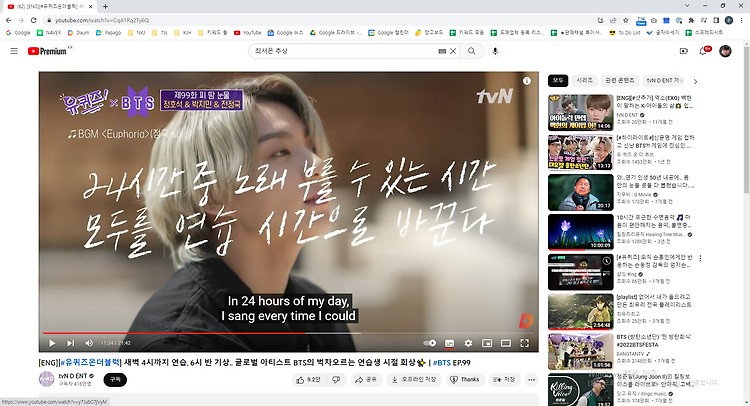Open player settings gear icon
This screenshot has width=750, height=406.
coord(468,343)
